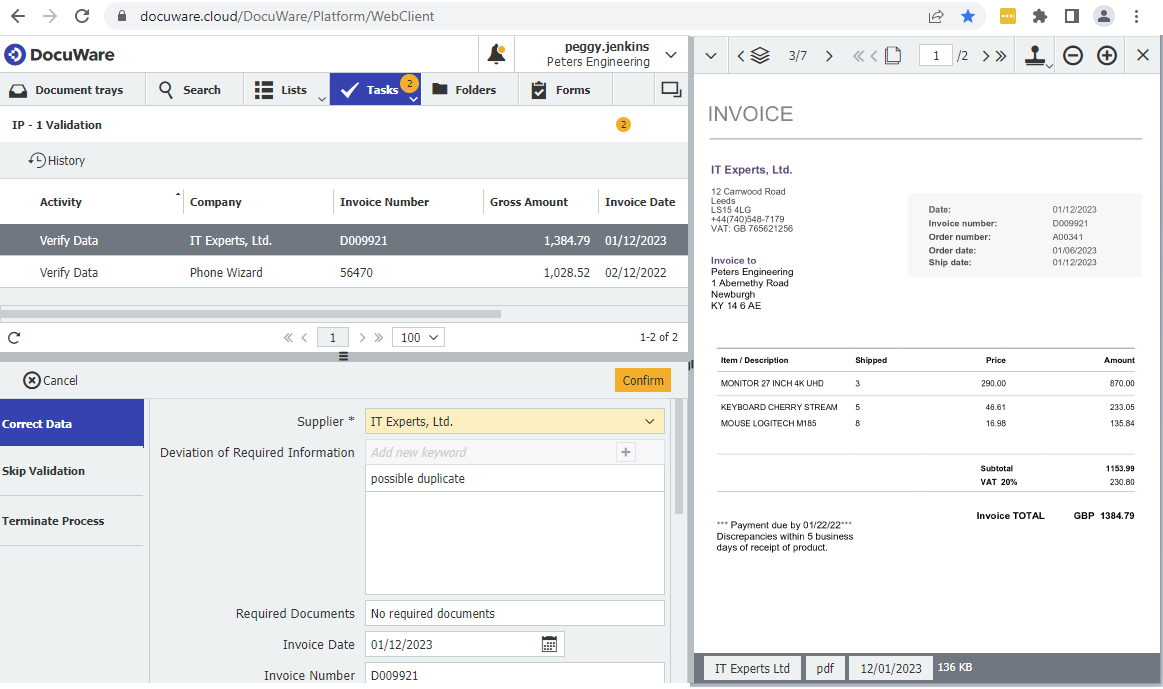The height and width of the screenshot is (689, 1163).
Task: Click the notifications bell icon
Action: point(496,55)
